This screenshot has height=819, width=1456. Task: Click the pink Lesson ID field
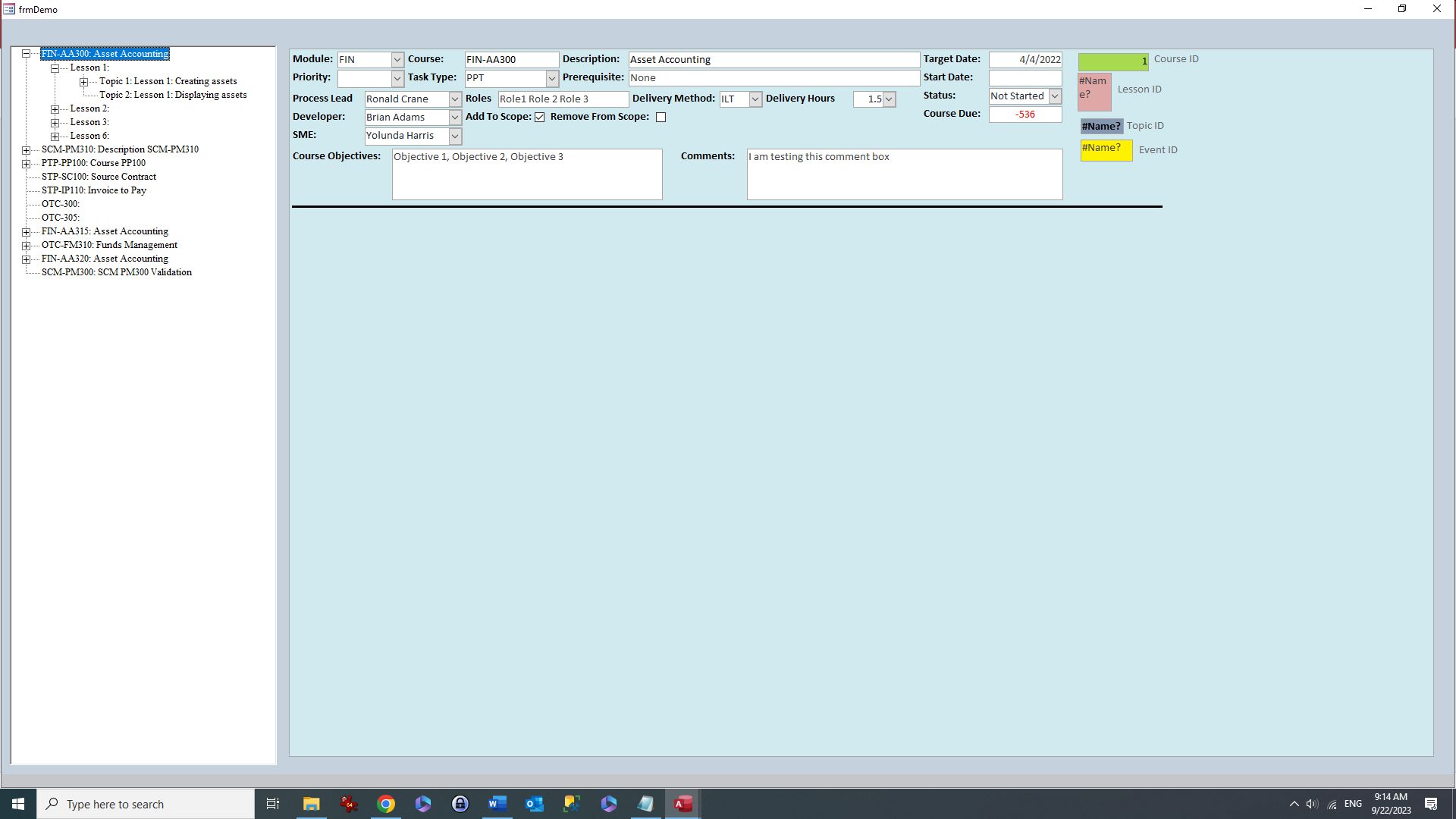(x=1094, y=92)
